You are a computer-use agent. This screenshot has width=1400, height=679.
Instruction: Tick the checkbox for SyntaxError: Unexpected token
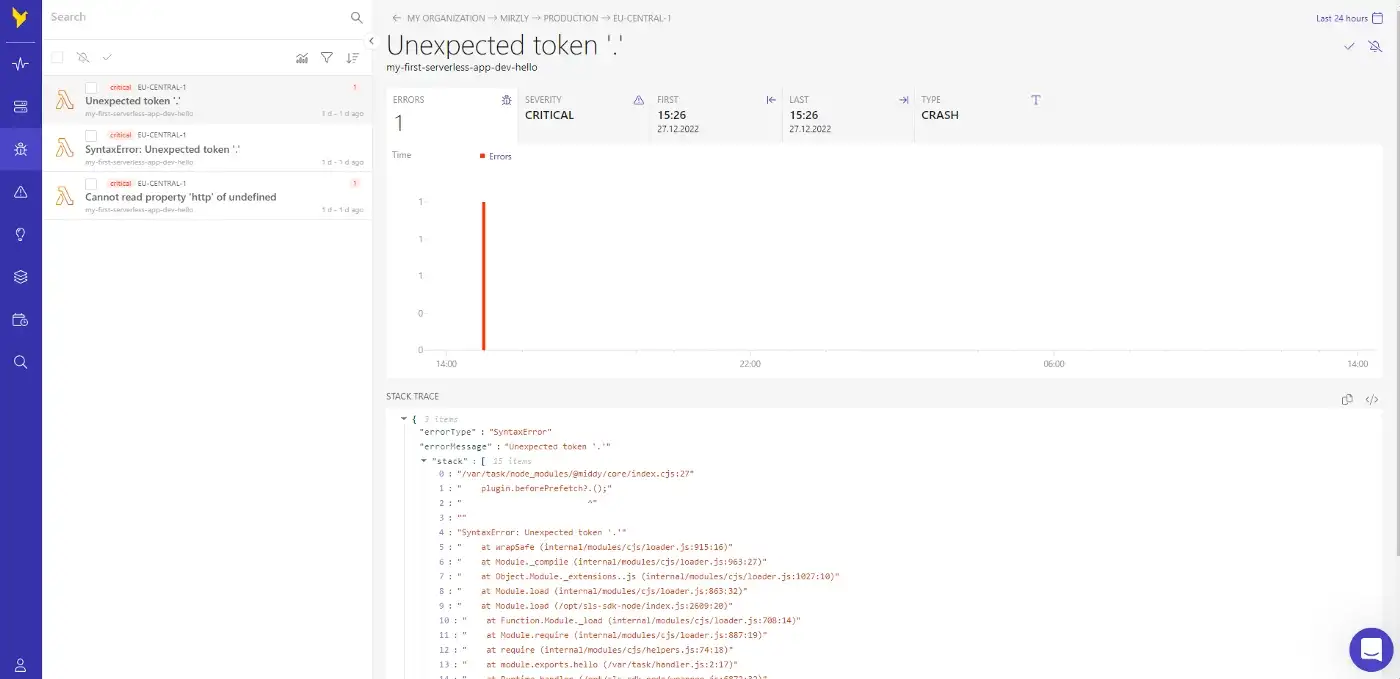tap(91, 135)
